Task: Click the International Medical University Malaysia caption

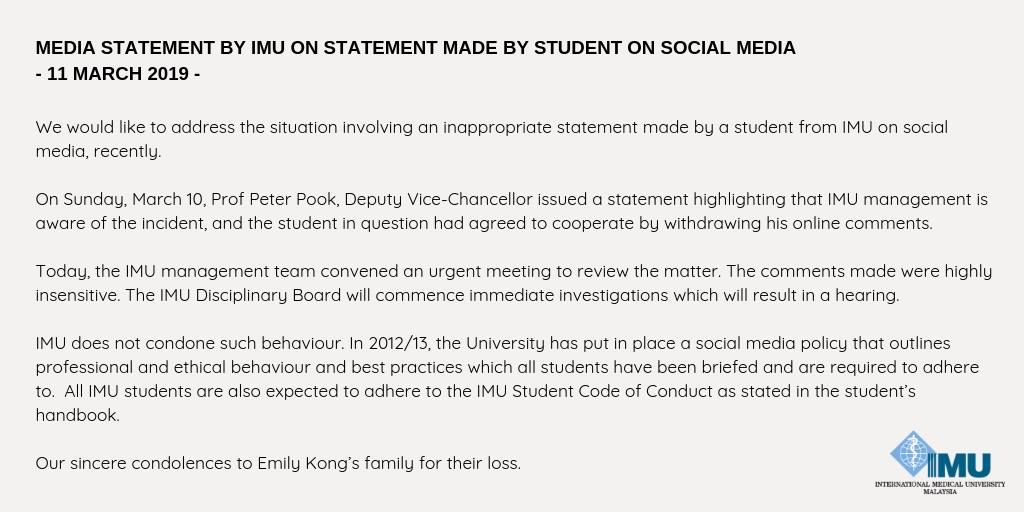Action: [940, 487]
